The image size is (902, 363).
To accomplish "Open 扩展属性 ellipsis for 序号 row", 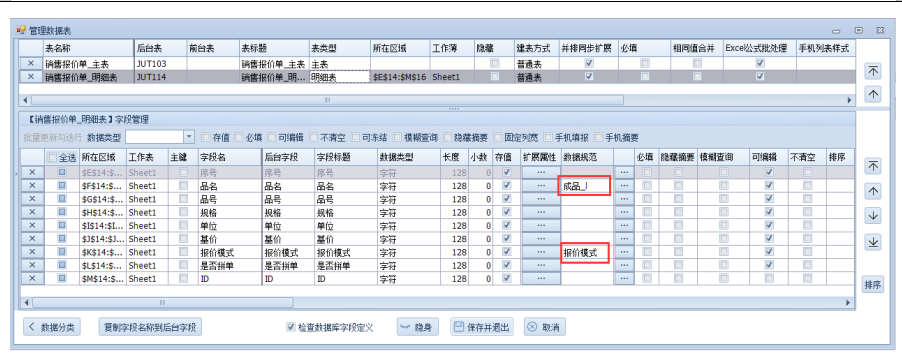I will click(x=541, y=172).
